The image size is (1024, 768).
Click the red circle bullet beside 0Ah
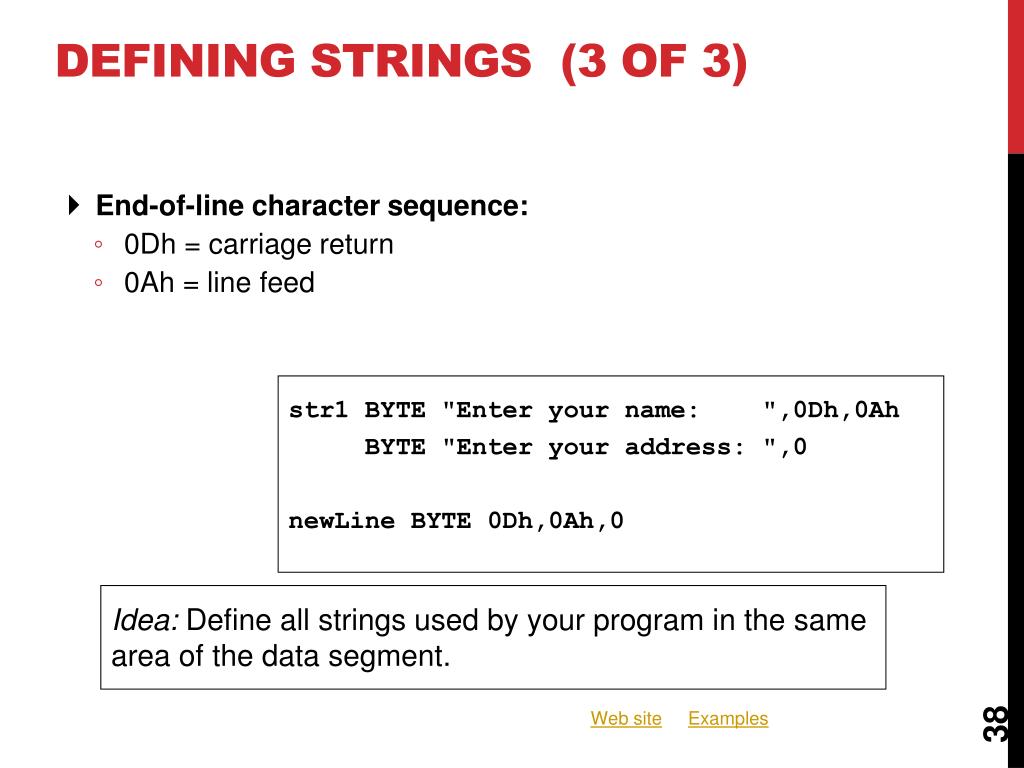click(x=99, y=283)
